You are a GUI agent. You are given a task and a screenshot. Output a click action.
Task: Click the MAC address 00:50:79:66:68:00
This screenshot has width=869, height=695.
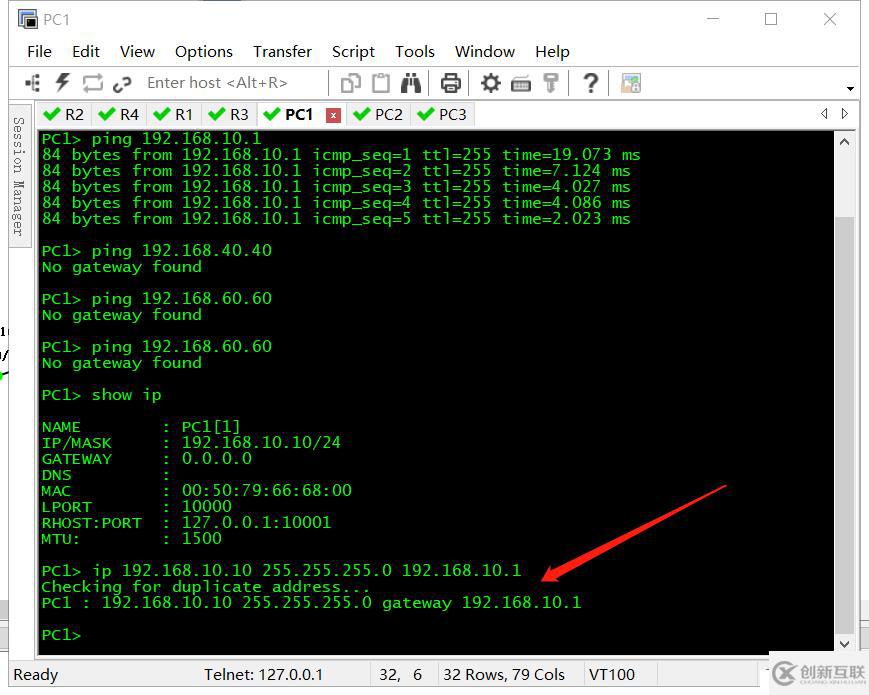[x=267, y=490]
